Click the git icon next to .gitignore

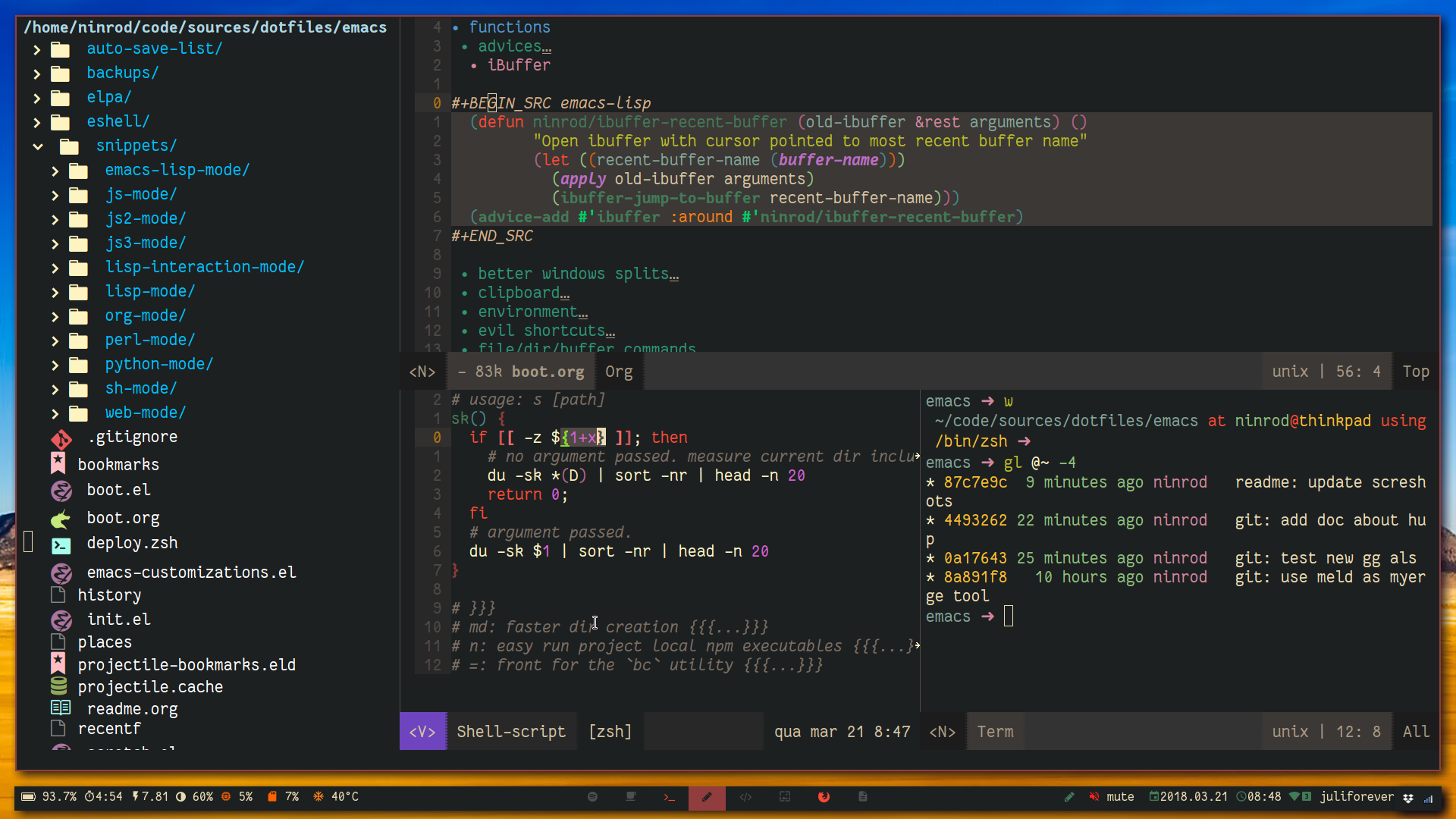[61, 438]
